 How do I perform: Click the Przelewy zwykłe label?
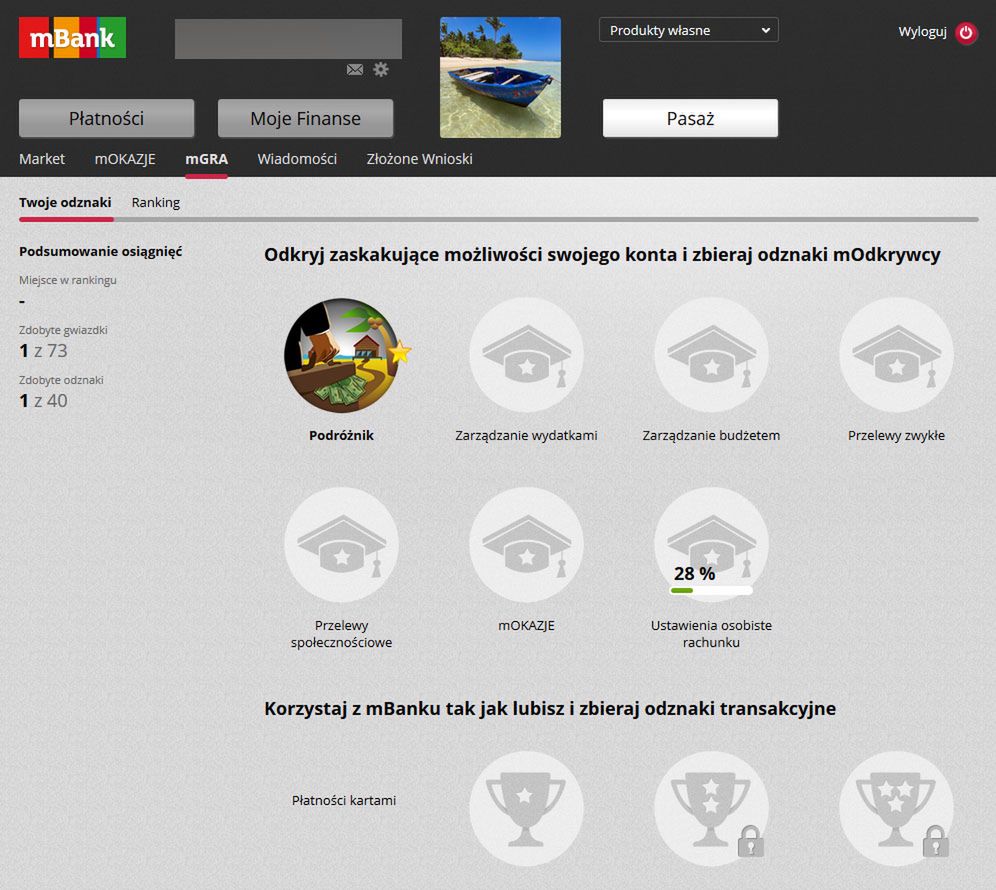tap(896, 436)
